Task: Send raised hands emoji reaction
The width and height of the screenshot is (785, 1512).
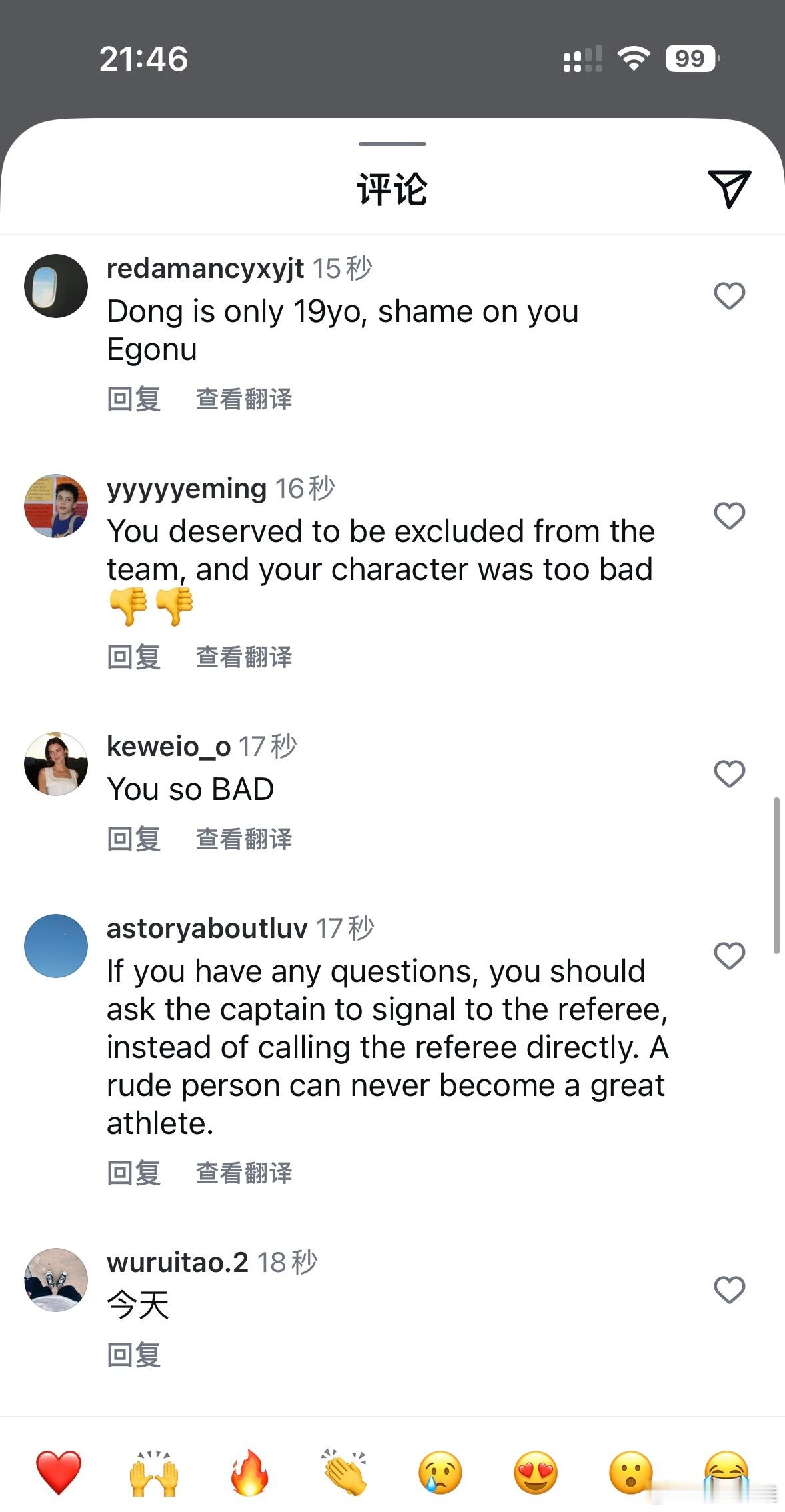Action: 154,1472
